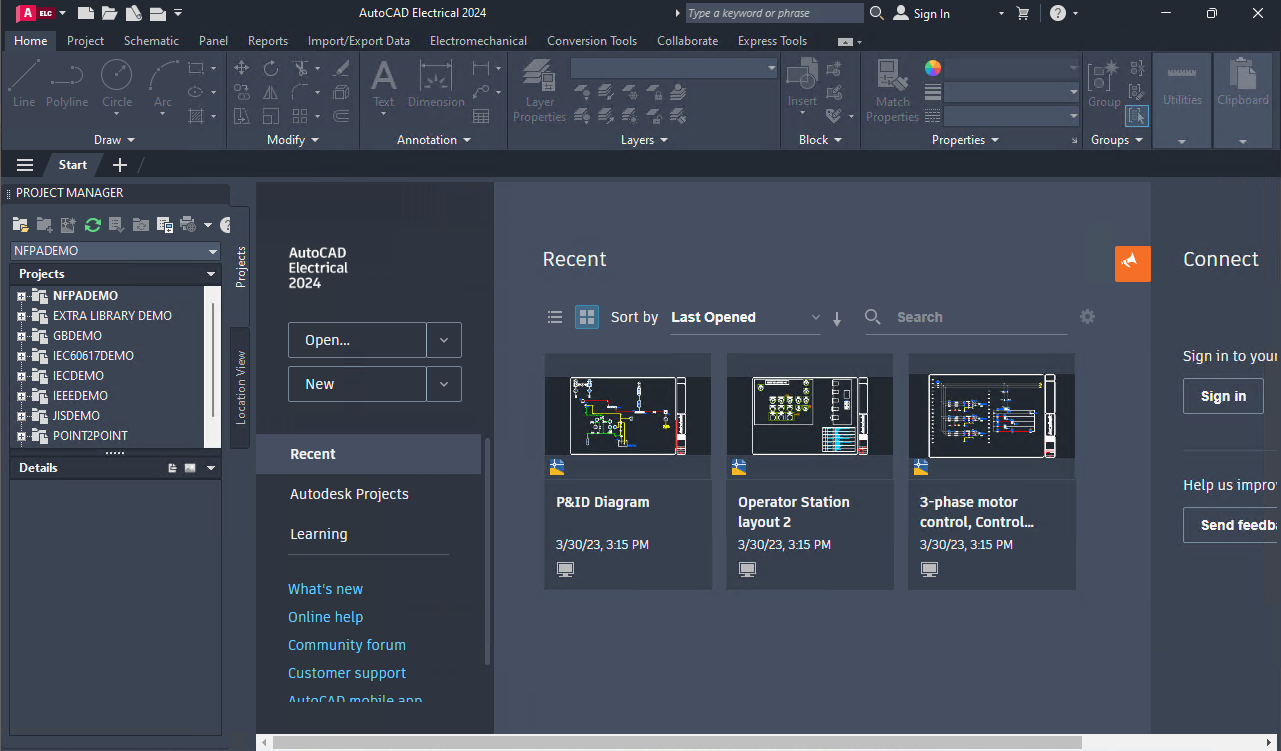Click the Open Project icon in Project Manager
This screenshot has height=751, width=1281.
pyautogui.click(x=20, y=225)
